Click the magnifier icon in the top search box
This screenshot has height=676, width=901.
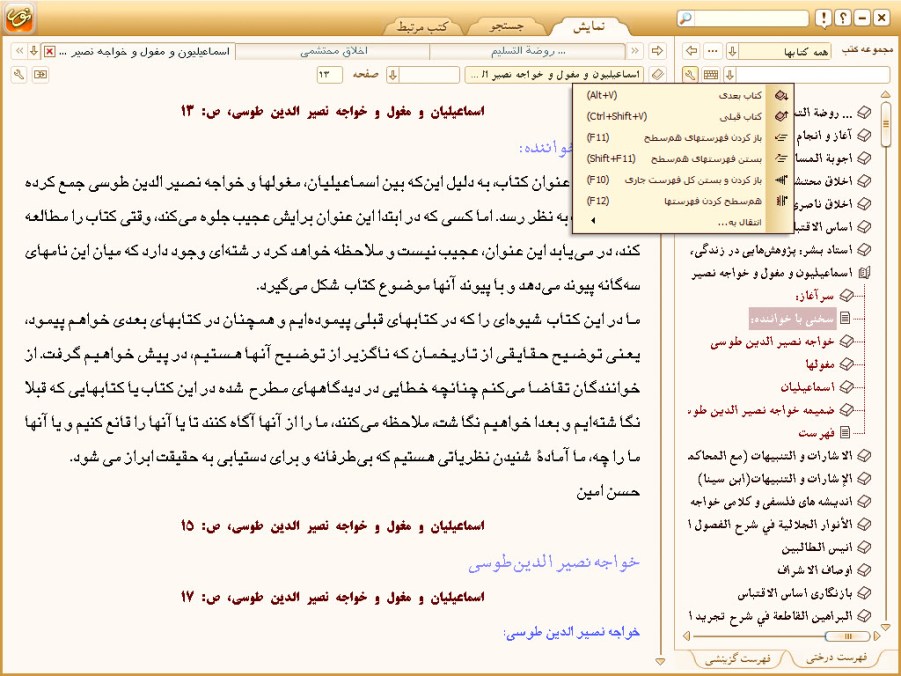[x=686, y=18]
